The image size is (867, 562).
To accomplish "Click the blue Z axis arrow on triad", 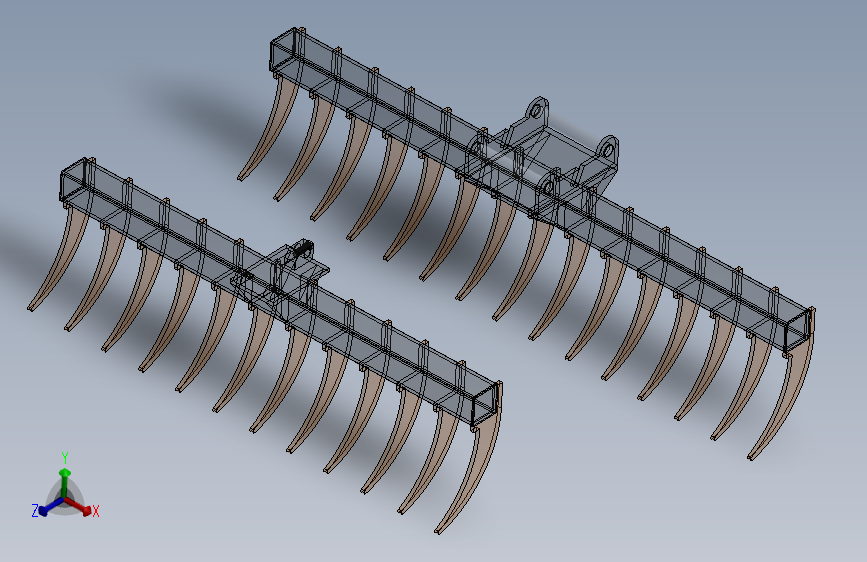I will click(51, 507).
